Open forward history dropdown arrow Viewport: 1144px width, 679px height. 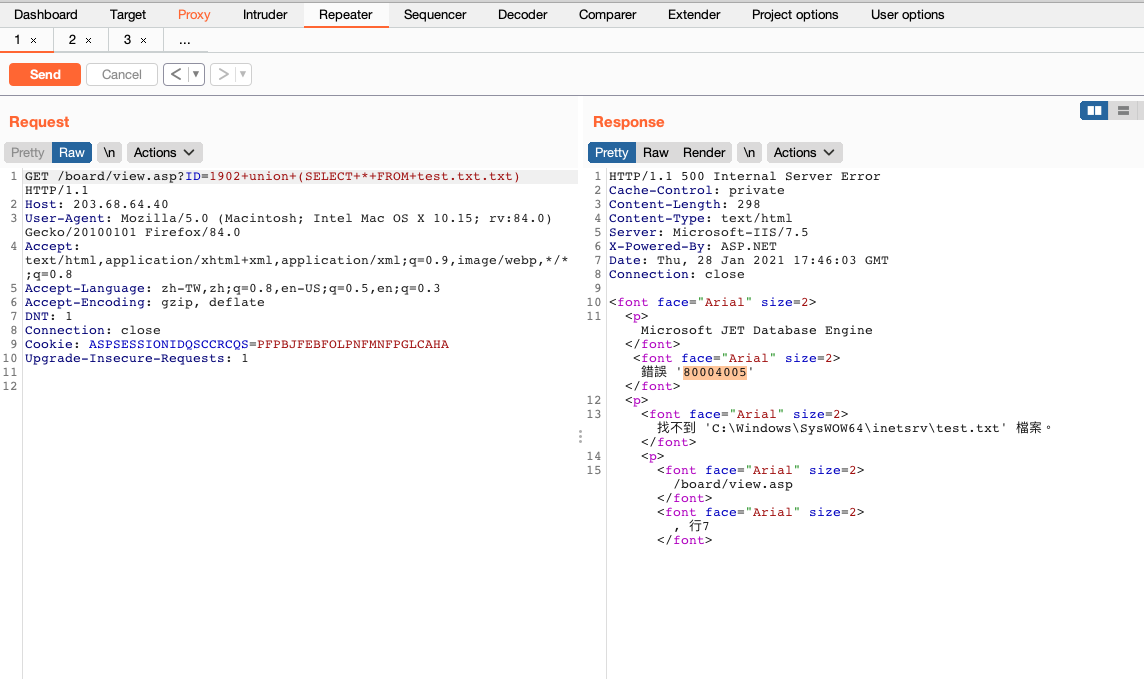pos(243,74)
